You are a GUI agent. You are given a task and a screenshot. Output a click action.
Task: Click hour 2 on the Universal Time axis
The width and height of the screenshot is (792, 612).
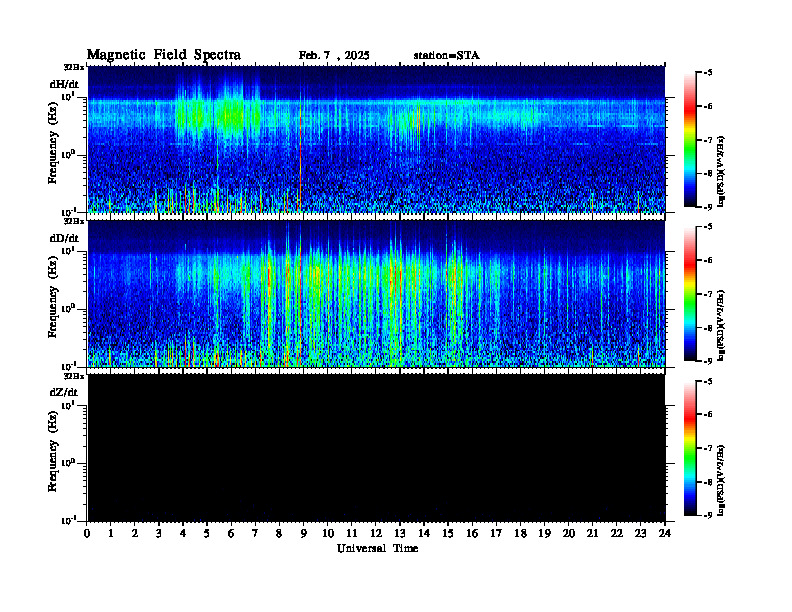(135, 534)
